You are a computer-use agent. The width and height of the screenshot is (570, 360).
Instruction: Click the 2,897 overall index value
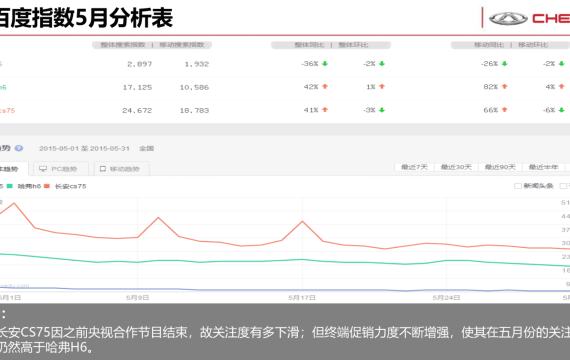pyautogui.click(x=140, y=64)
